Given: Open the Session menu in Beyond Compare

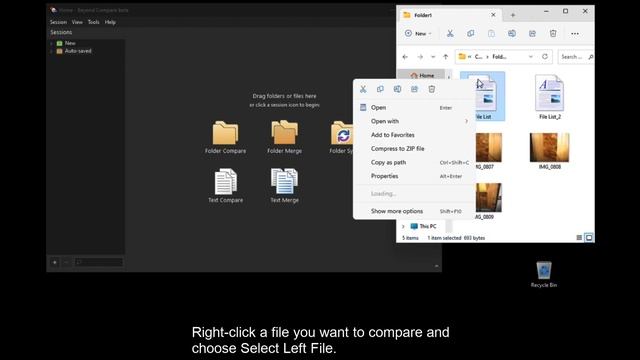Looking at the screenshot, I should tap(58, 22).
